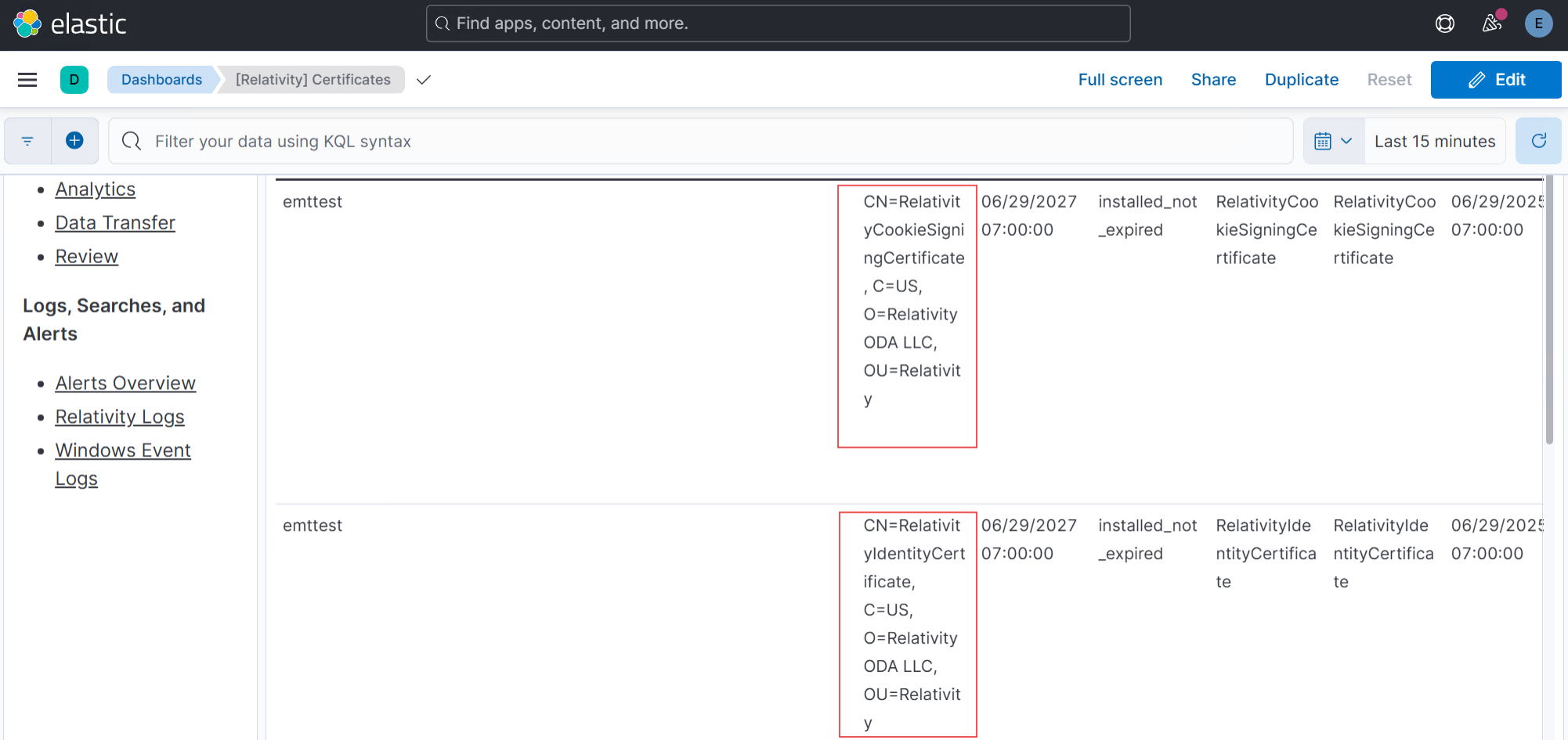Click the refresh query button

1537,141
